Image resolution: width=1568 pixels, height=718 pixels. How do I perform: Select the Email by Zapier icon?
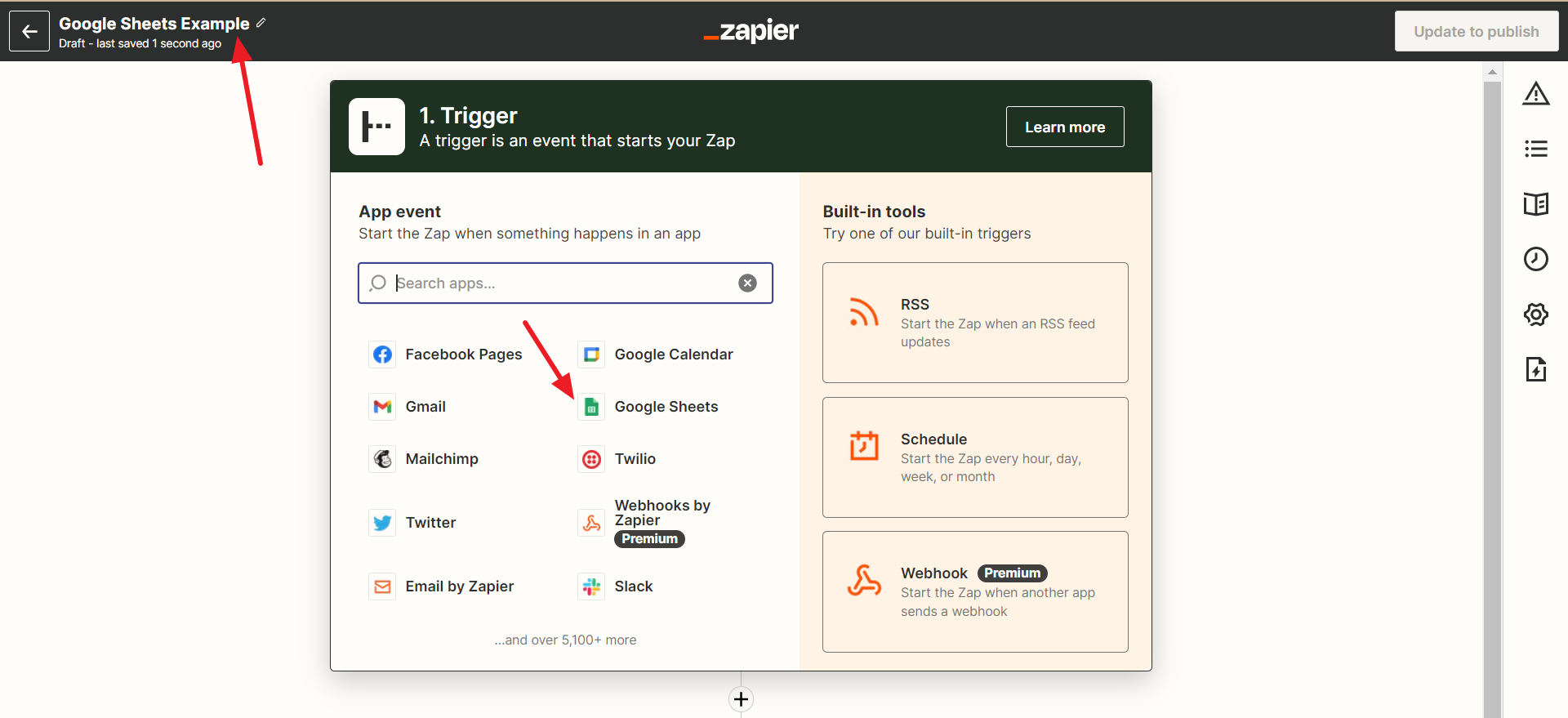382,586
